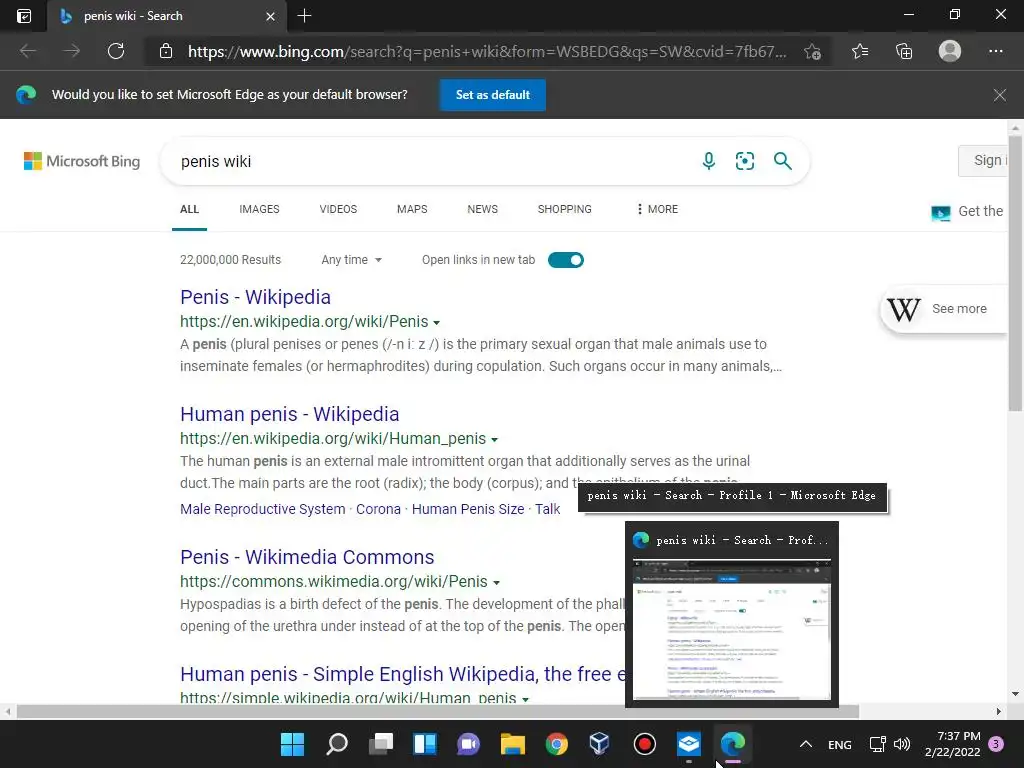
Task: Expand dropdown after Human_penis Wikipedia URL
Action: (494, 440)
